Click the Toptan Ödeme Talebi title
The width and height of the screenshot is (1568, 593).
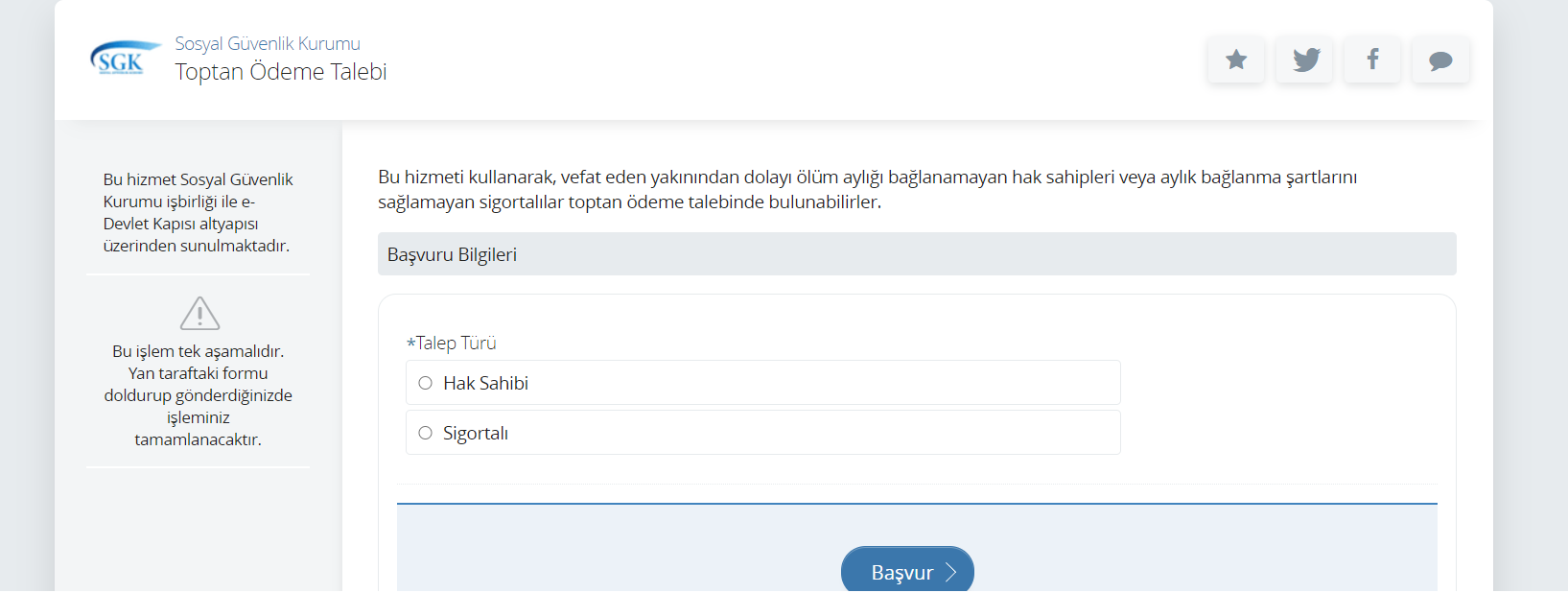coord(281,72)
